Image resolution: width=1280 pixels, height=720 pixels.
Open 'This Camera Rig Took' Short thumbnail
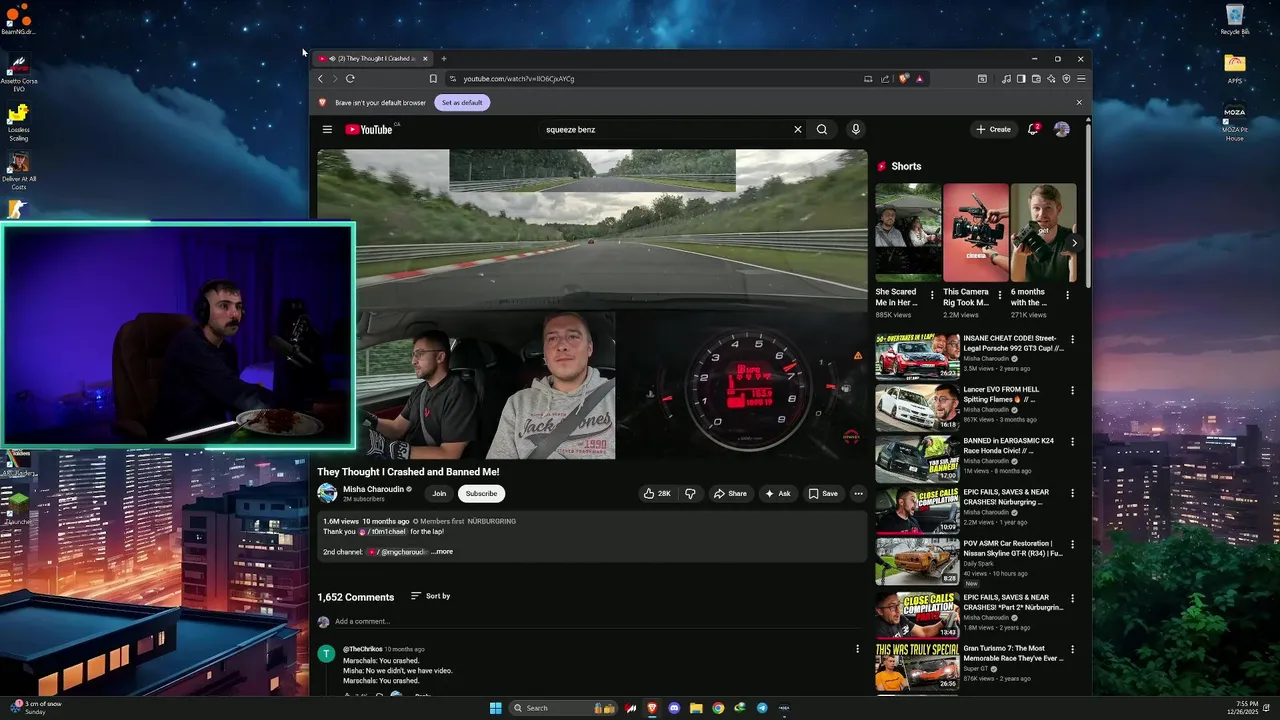pos(976,232)
